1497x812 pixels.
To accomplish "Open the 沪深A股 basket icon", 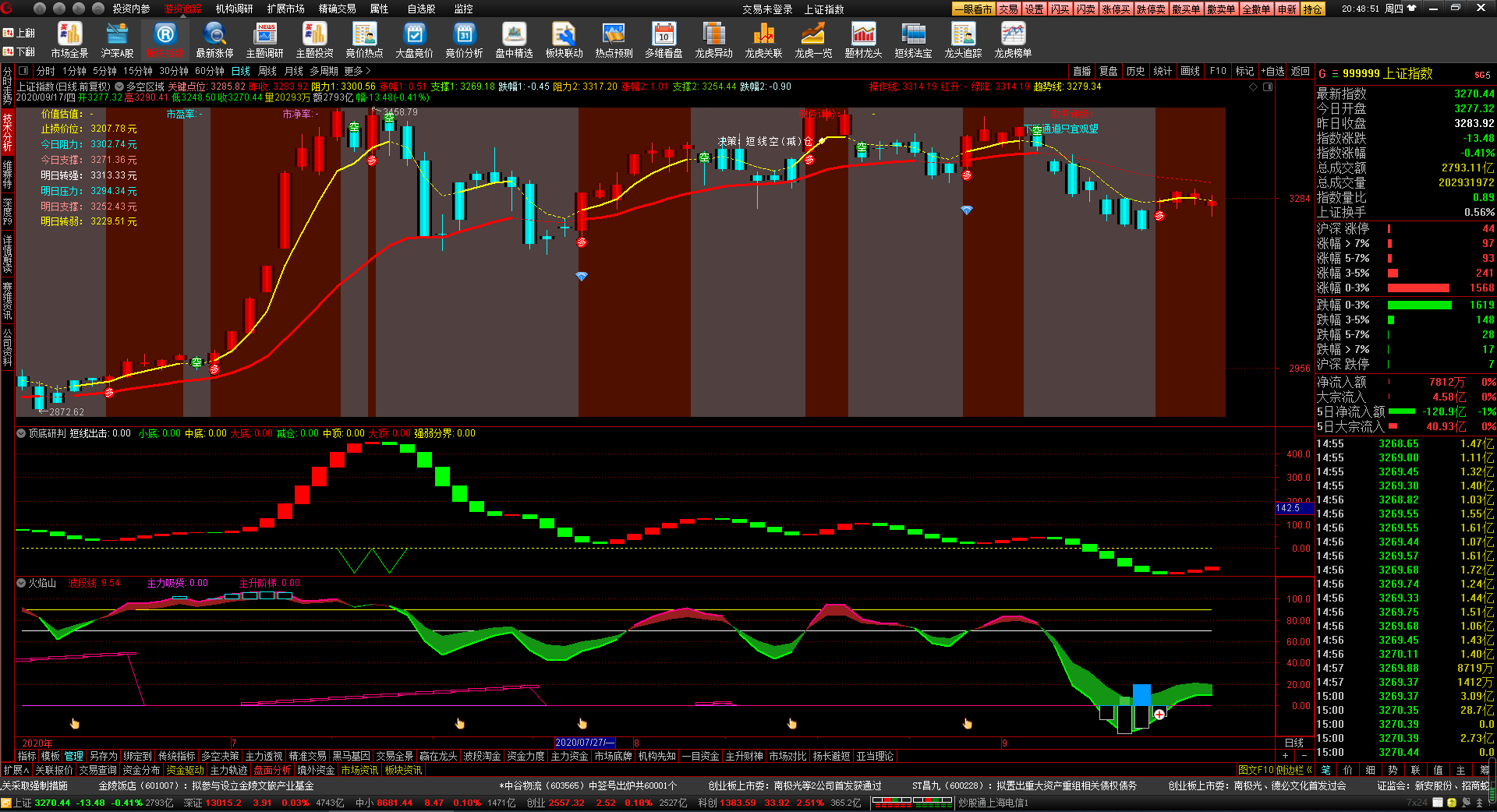I will click(117, 40).
